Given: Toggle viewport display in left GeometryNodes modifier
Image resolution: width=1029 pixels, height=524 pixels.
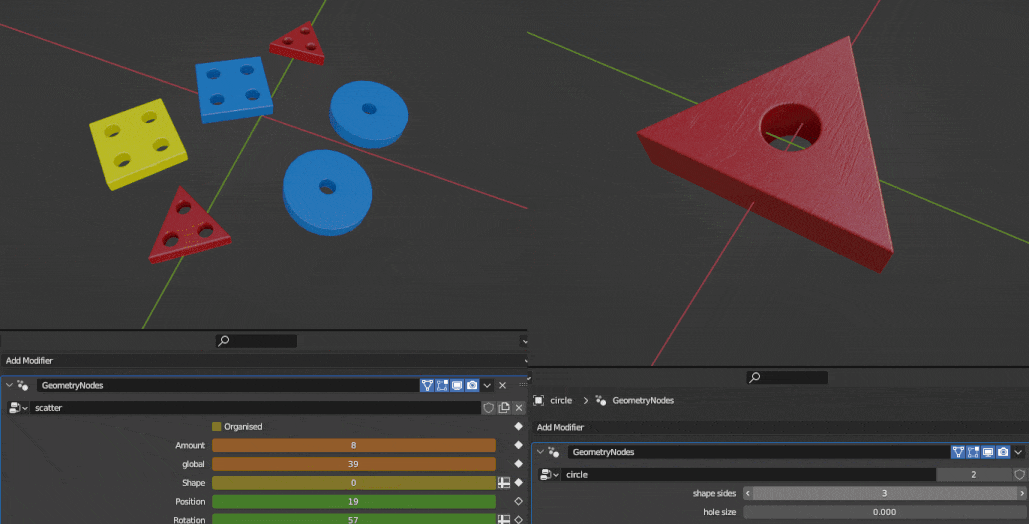Looking at the screenshot, I should point(457,385).
